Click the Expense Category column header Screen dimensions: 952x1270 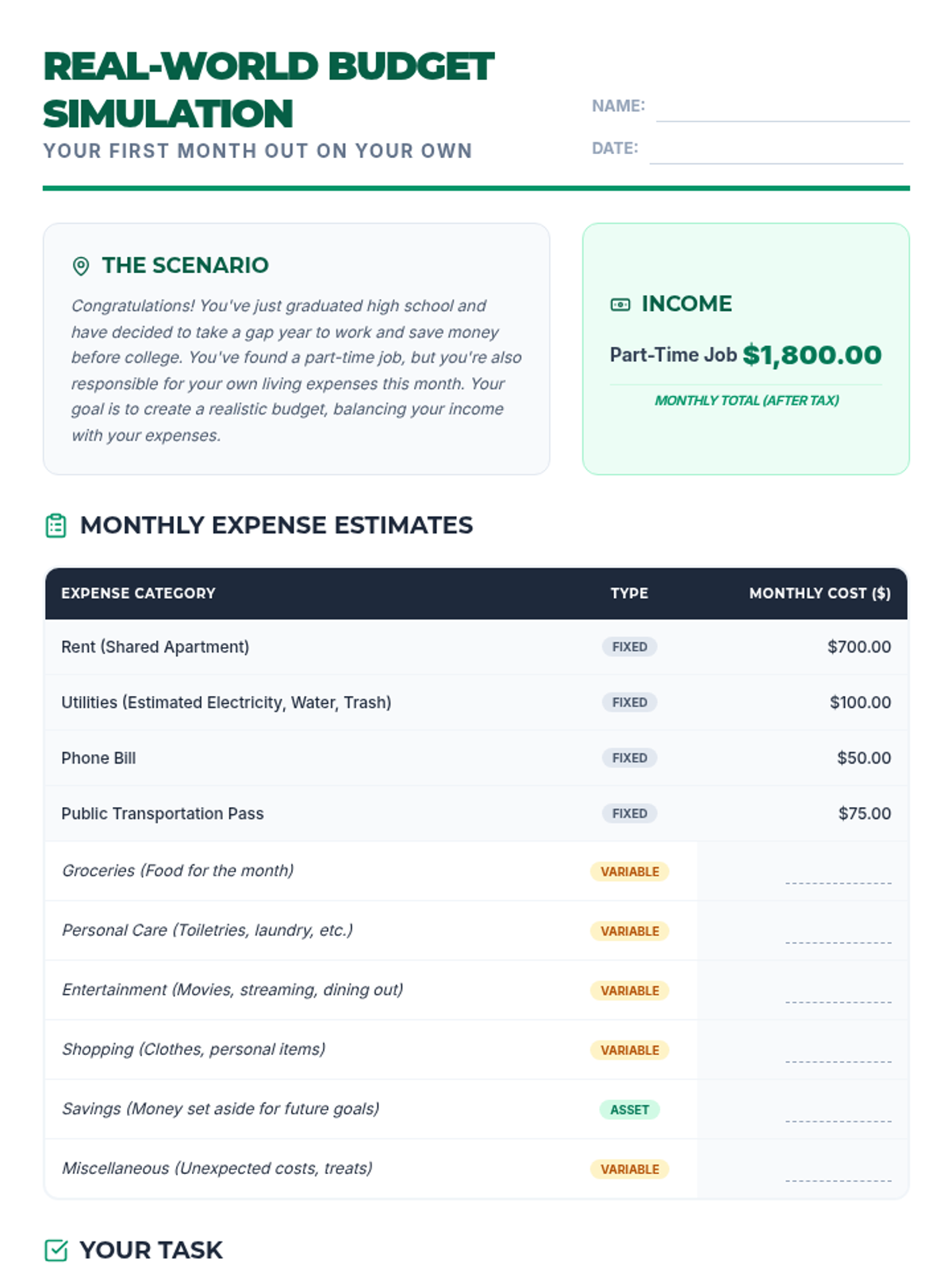pyautogui.click(x=138, y=594)
